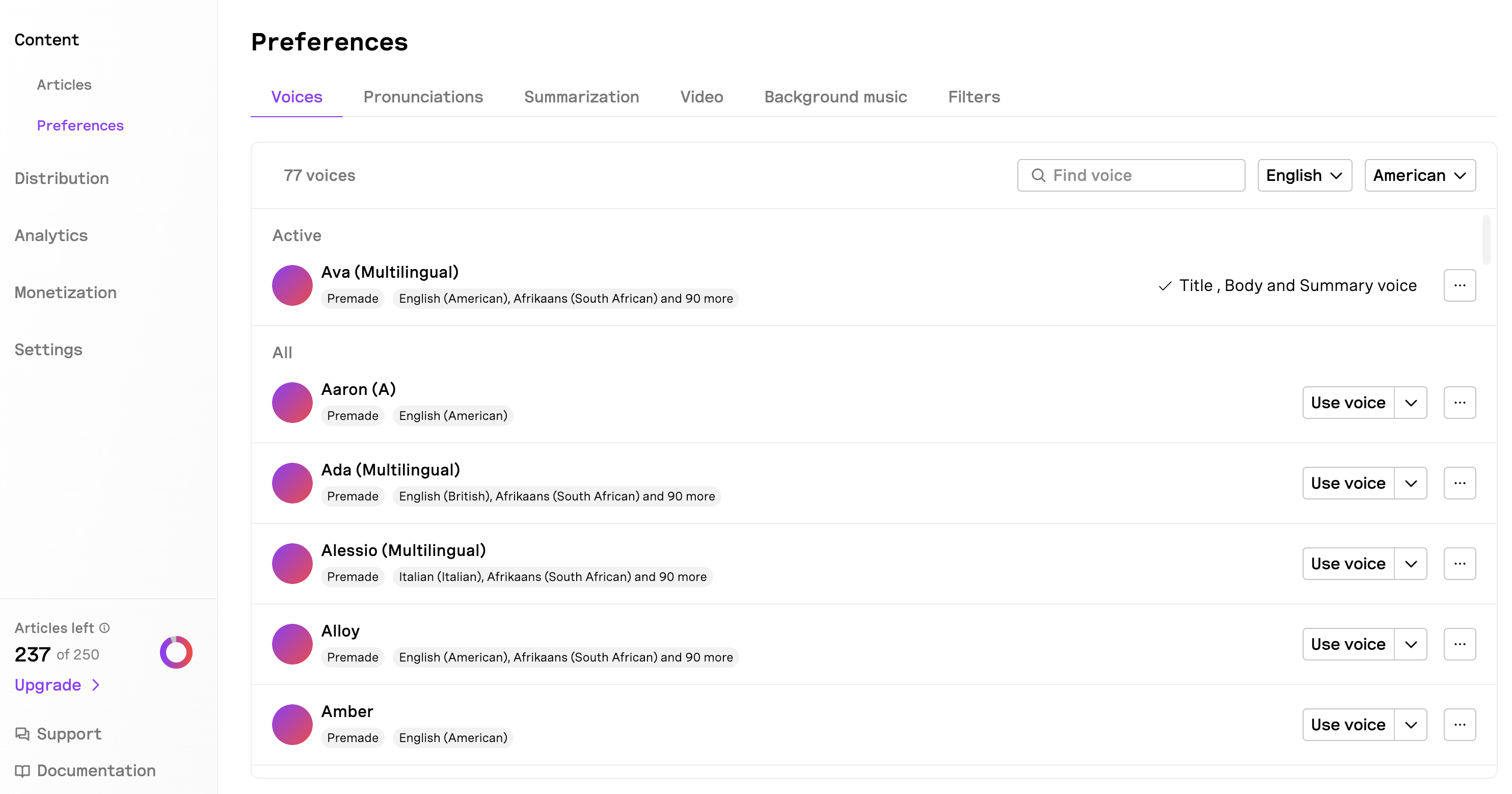Click the Articles left info icon
The image size is (1512, 794).
pos(104,628)
